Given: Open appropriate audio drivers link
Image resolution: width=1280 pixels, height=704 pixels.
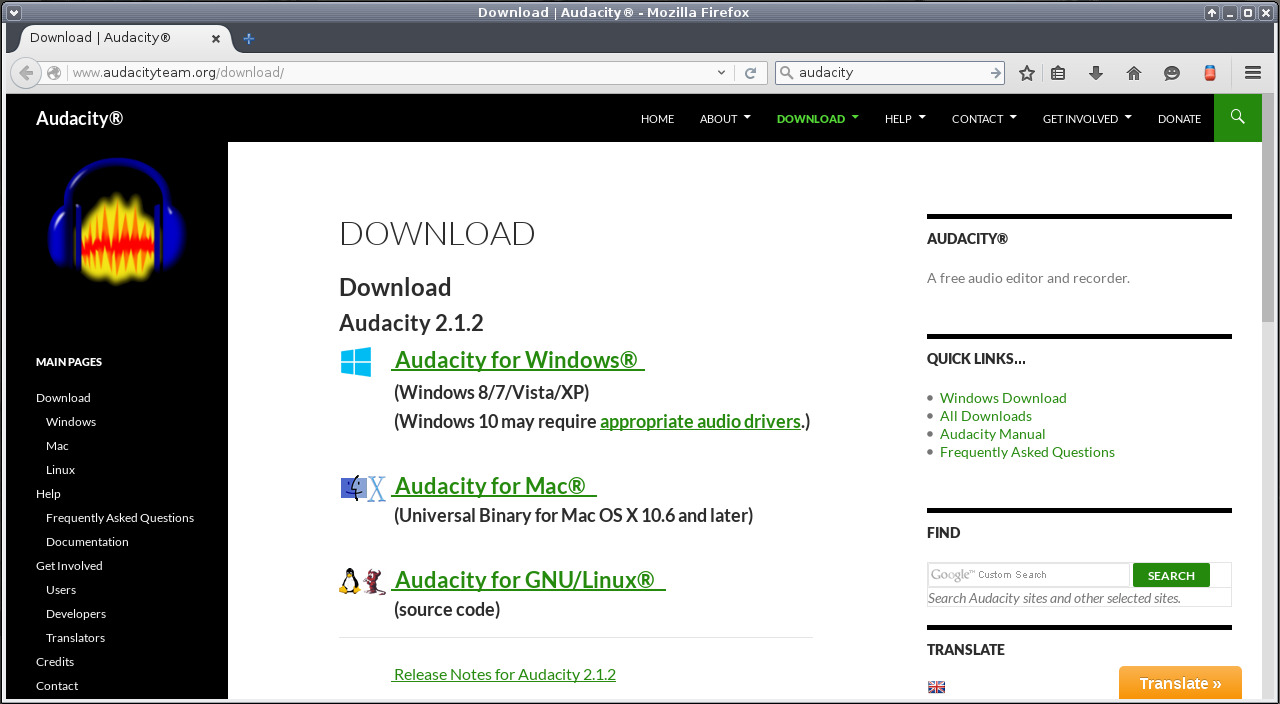Looking at the screenshot, I should [700, 421].
